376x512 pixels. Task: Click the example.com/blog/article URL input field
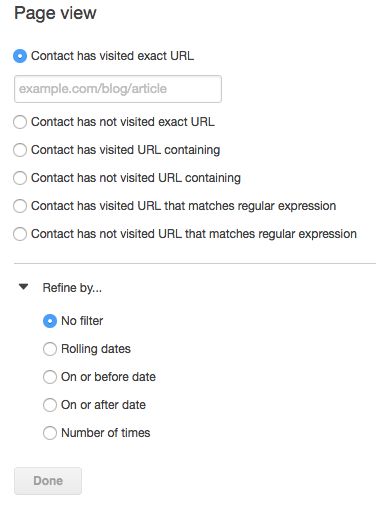(x=118, y=89)
